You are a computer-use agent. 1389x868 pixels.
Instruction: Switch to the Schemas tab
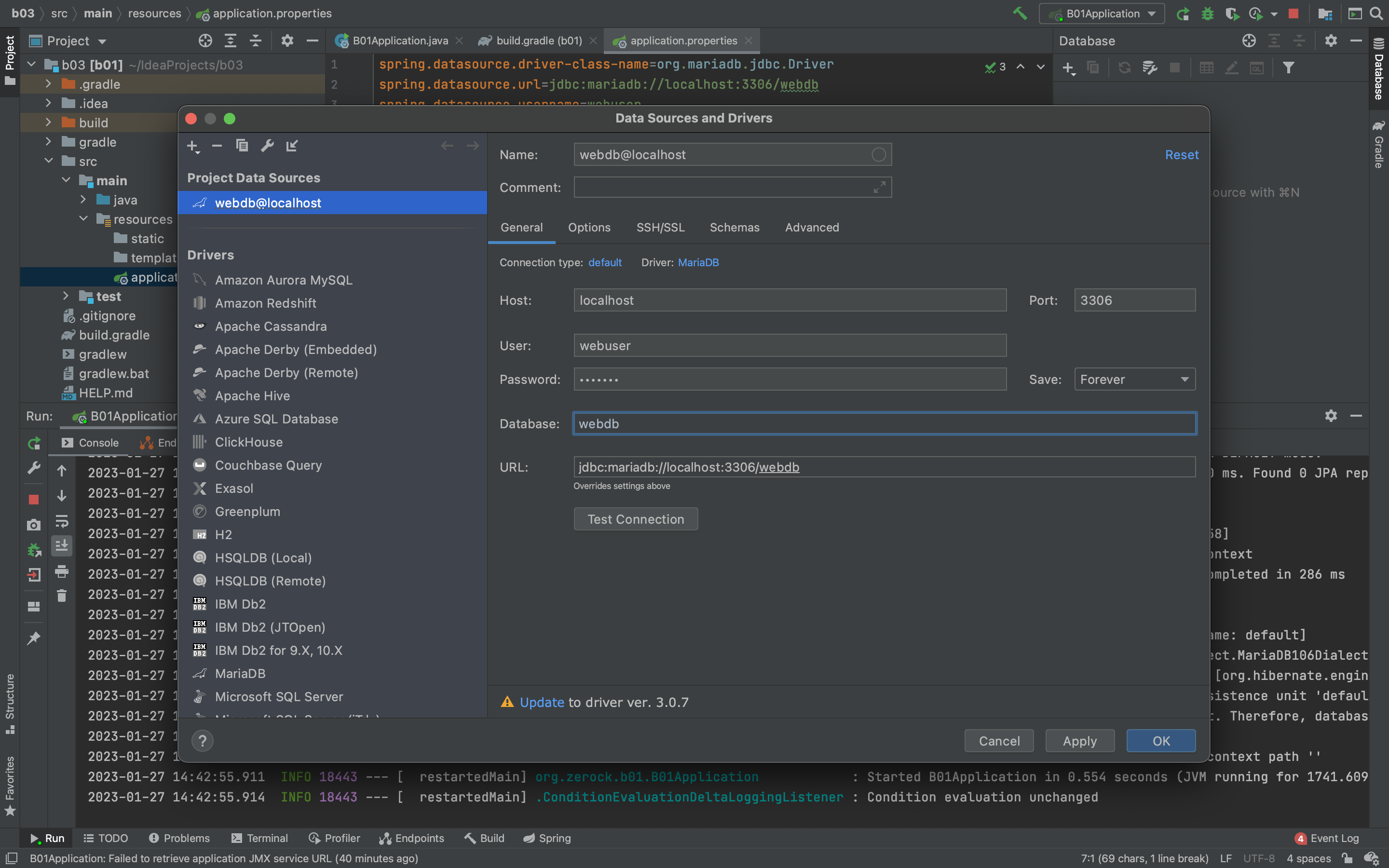734,227
